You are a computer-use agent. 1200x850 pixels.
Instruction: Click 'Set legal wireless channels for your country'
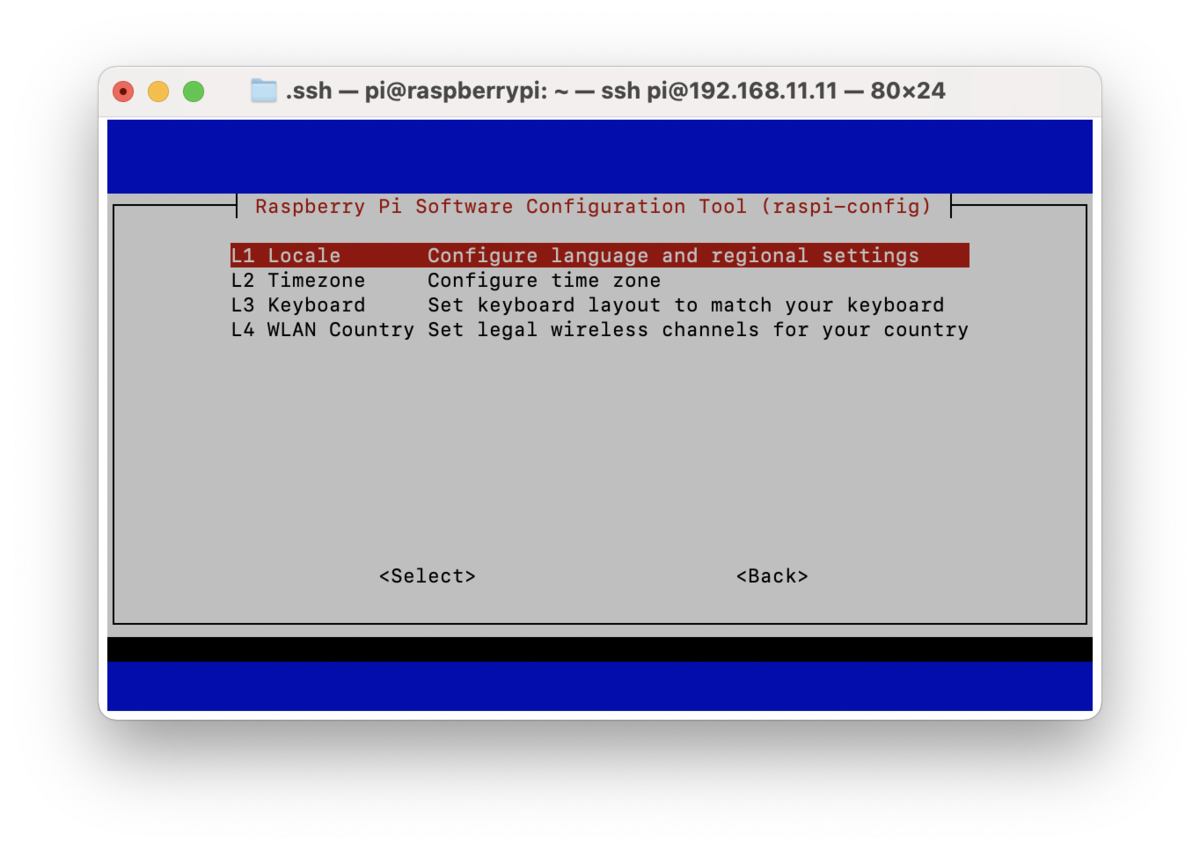point(698,329)
